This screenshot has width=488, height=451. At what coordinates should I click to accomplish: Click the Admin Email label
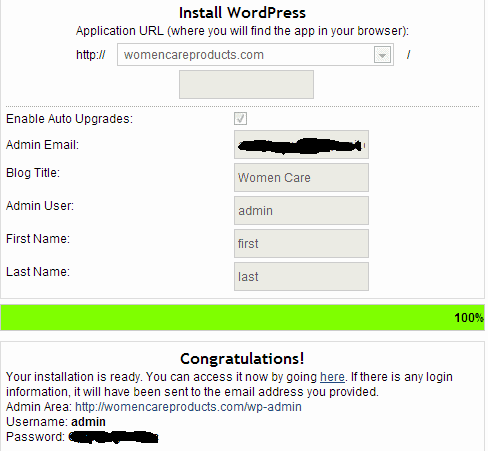click(42, 145)
